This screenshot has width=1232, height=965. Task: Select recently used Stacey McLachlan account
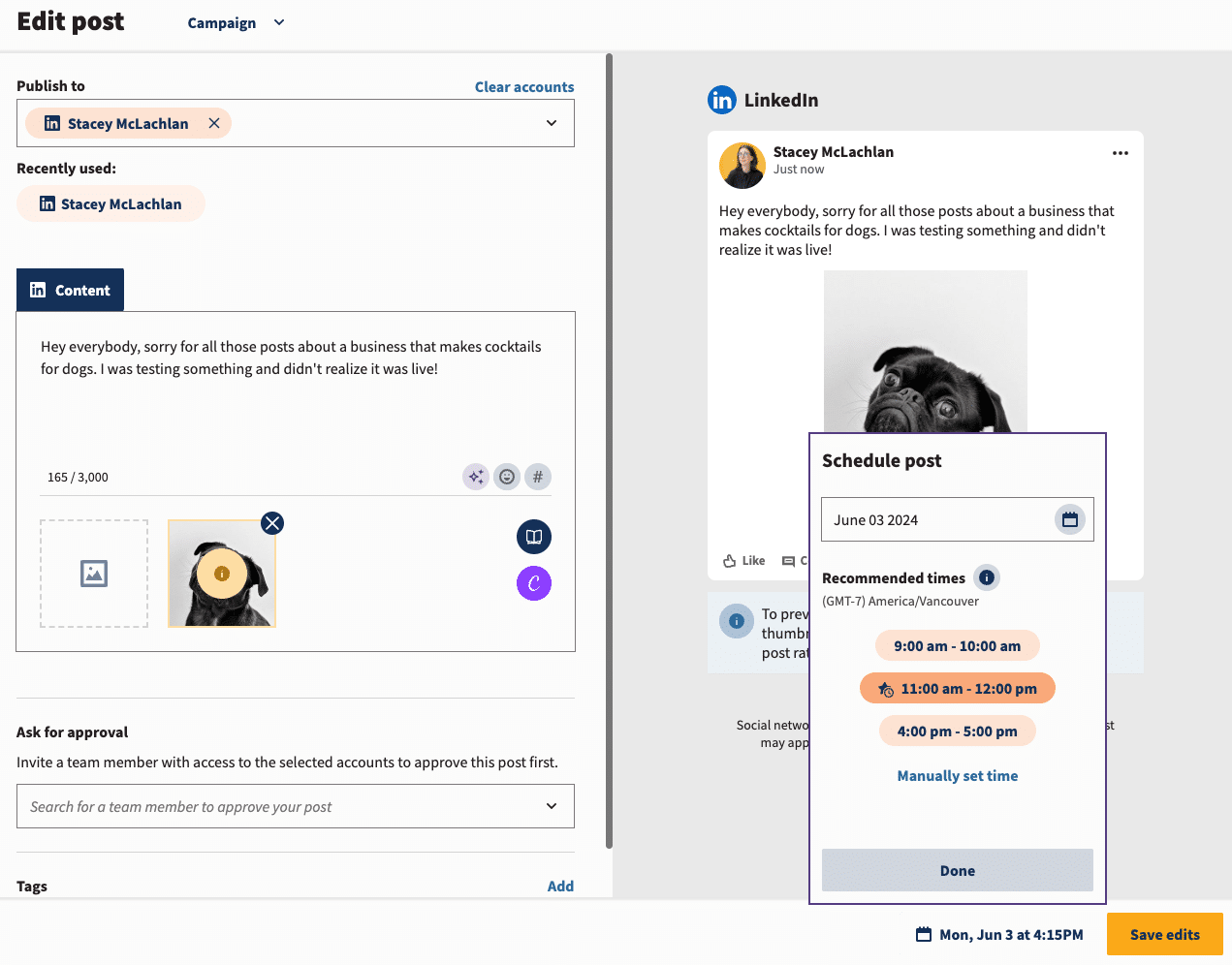[111, 203]
